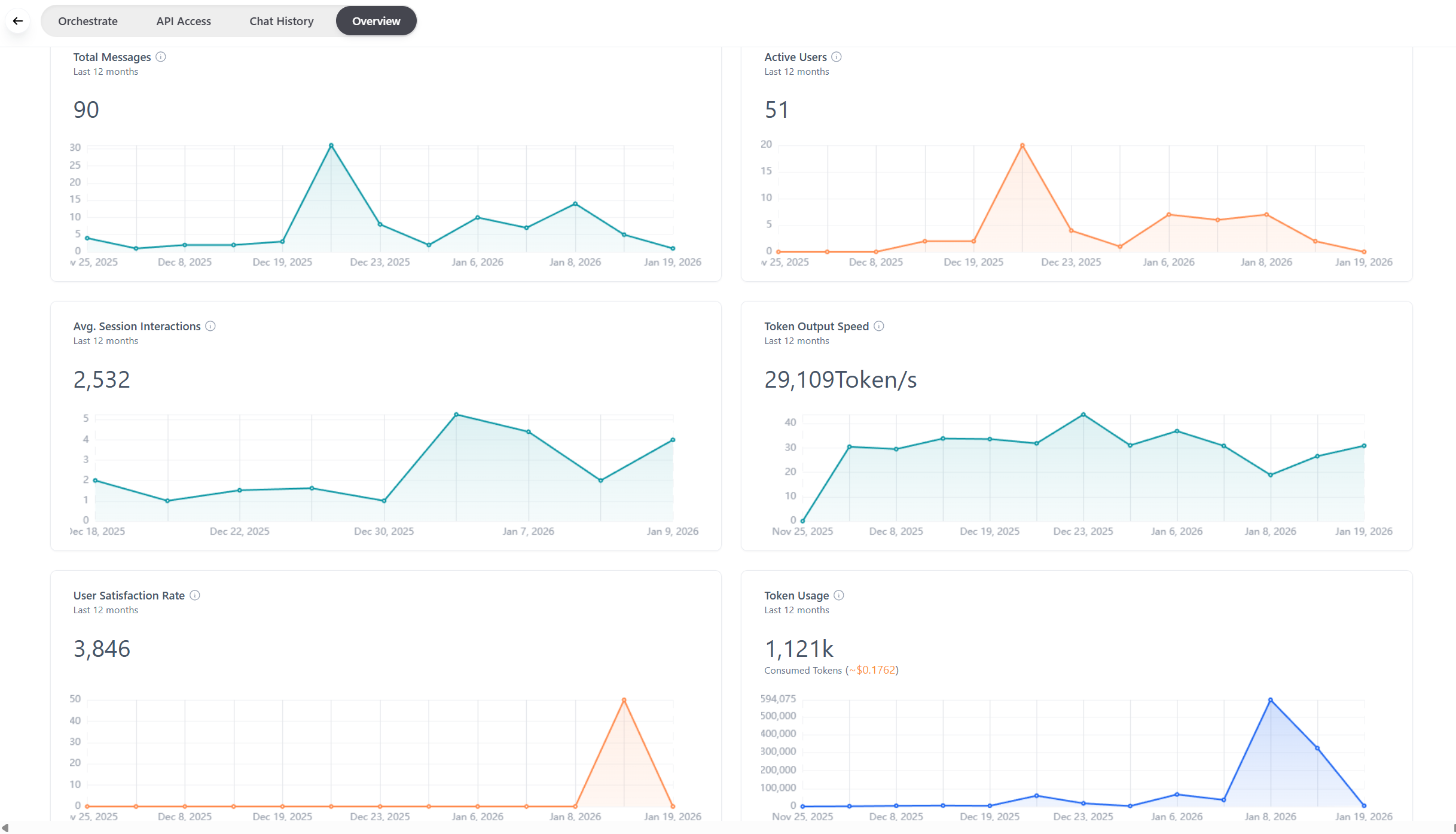1456x834 pixels.
Task: Click the Total Messages peak data point
Action: 331,145
